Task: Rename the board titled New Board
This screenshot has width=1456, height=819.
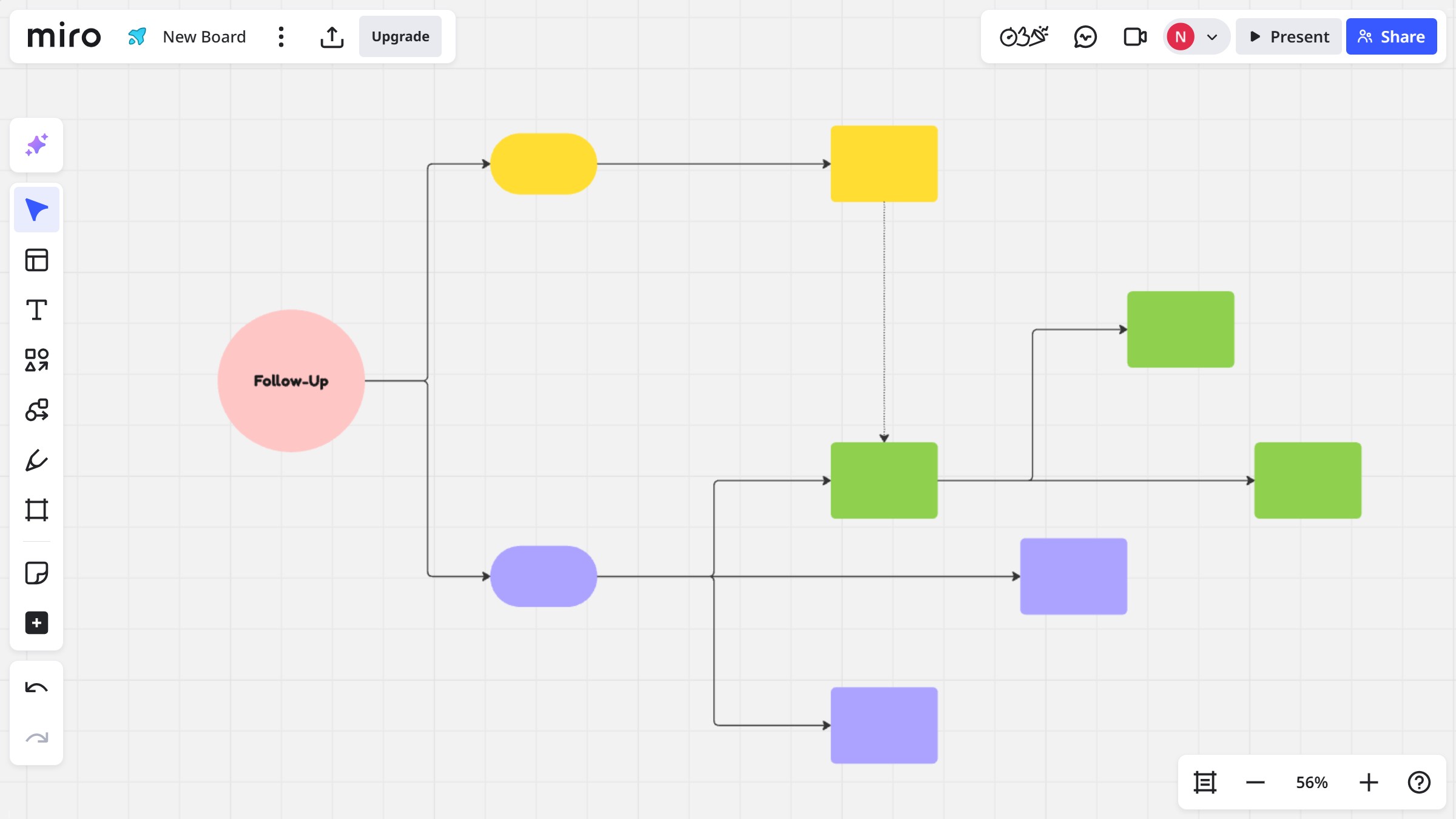Action: (x=204, y=36)
